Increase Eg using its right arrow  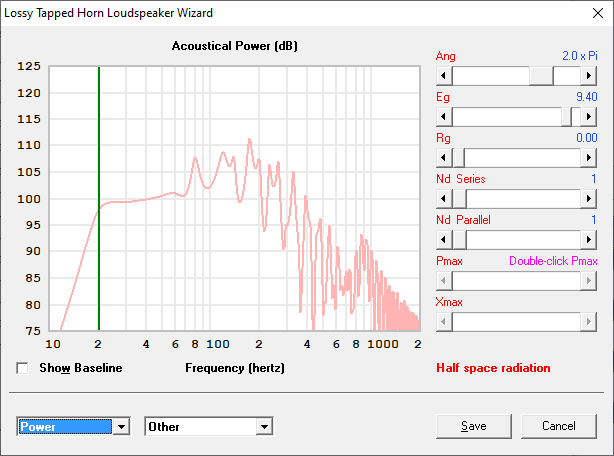click(x=589, y=117)
